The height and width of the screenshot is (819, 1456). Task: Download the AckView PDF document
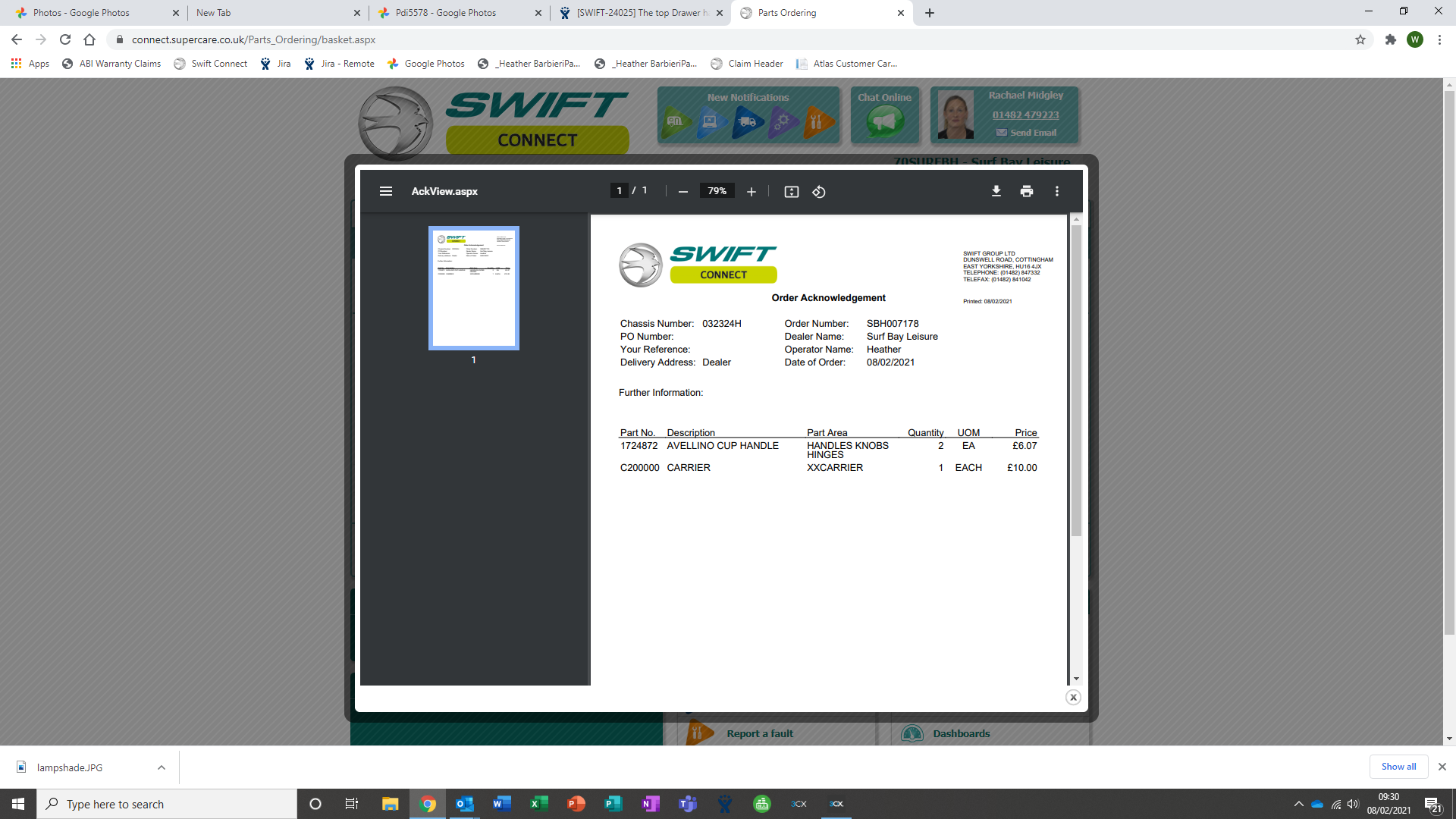(x=996, y=191)
